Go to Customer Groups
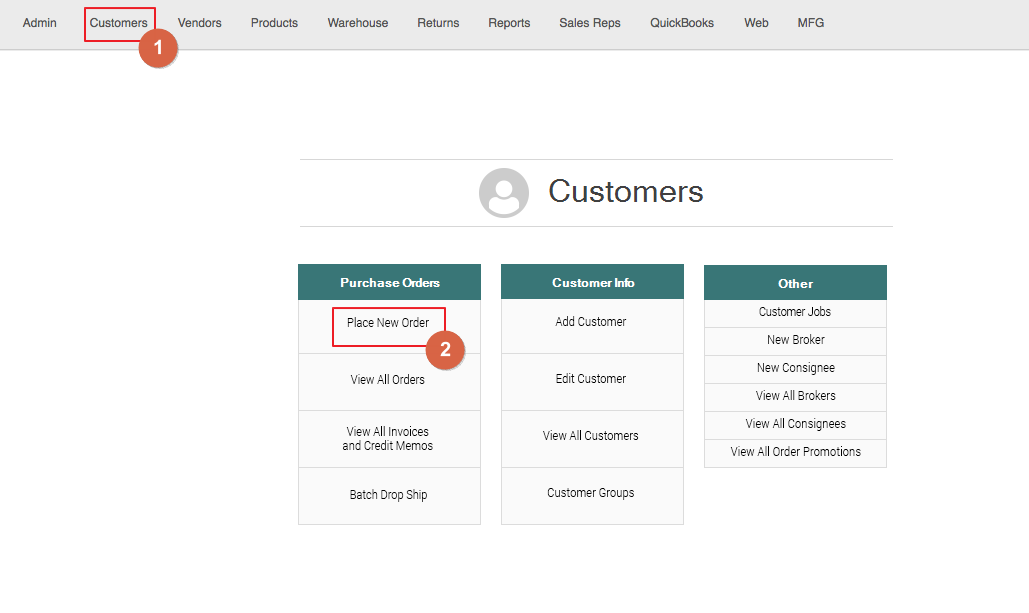The height and width of the screenshot is (613, 1029). click(591, 493)
